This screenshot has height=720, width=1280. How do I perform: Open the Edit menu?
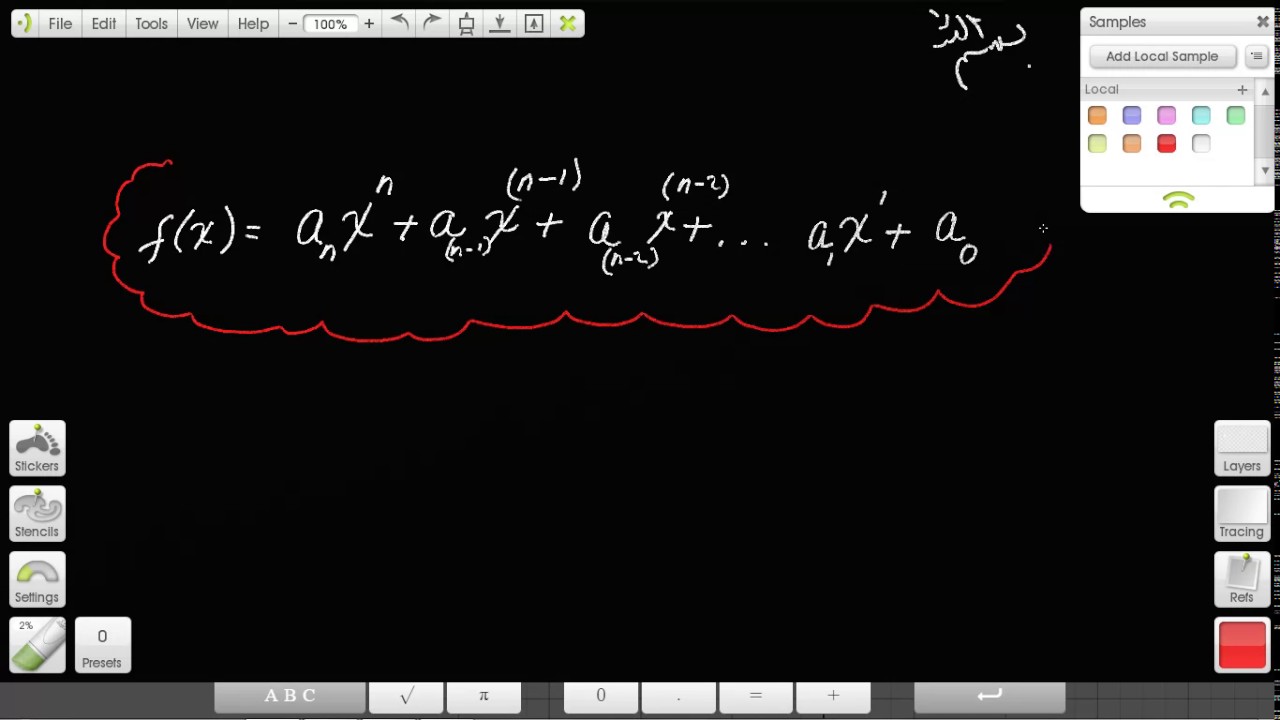104,23
